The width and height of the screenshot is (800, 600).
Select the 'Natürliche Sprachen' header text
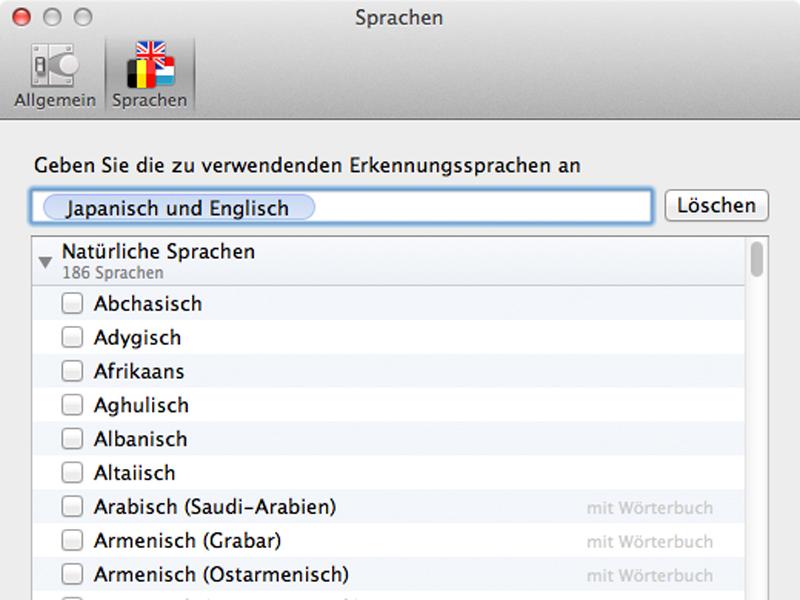tap(158, 252)
